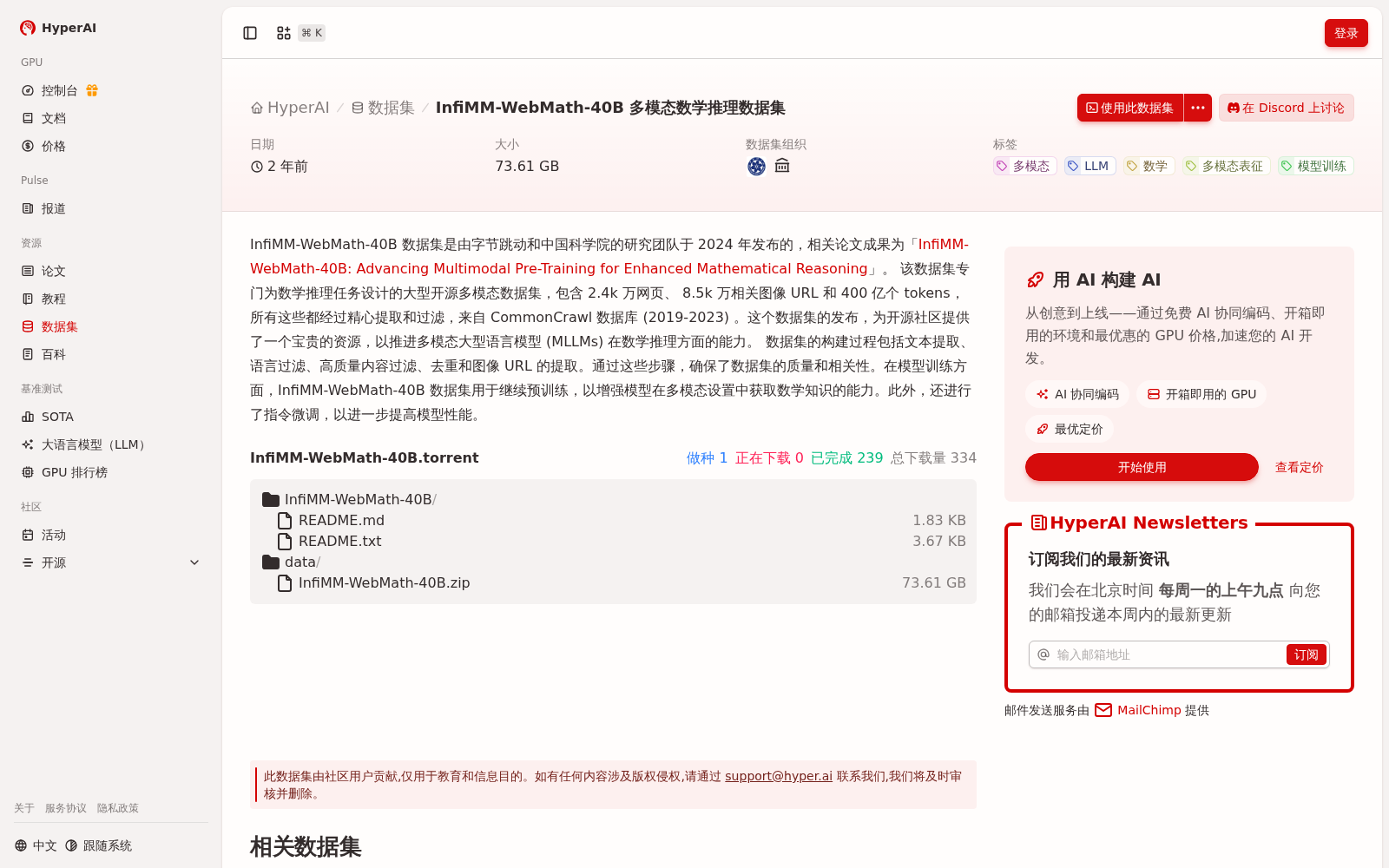Click 最优定价 chip

(x=1070, y=429)
